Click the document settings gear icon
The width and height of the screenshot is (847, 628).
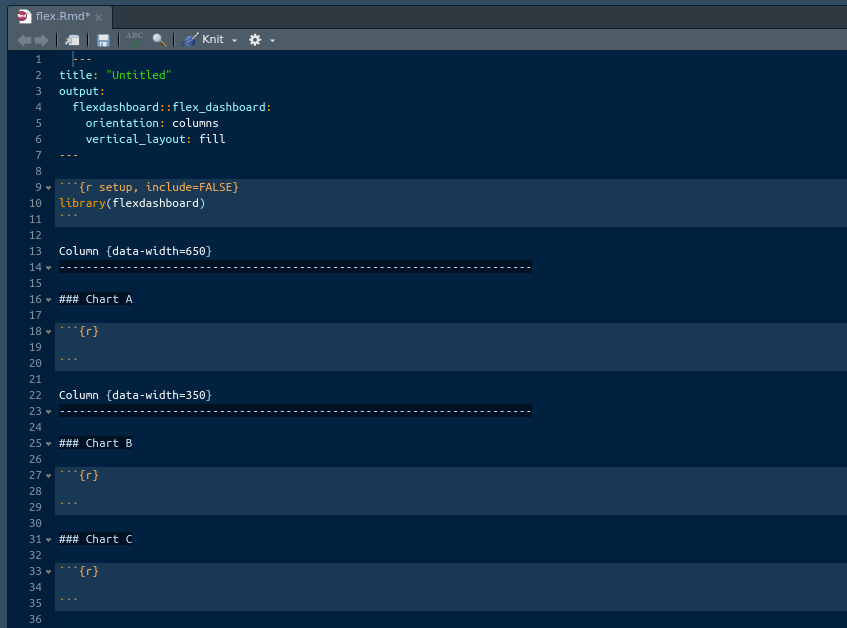tap(255, 40)
